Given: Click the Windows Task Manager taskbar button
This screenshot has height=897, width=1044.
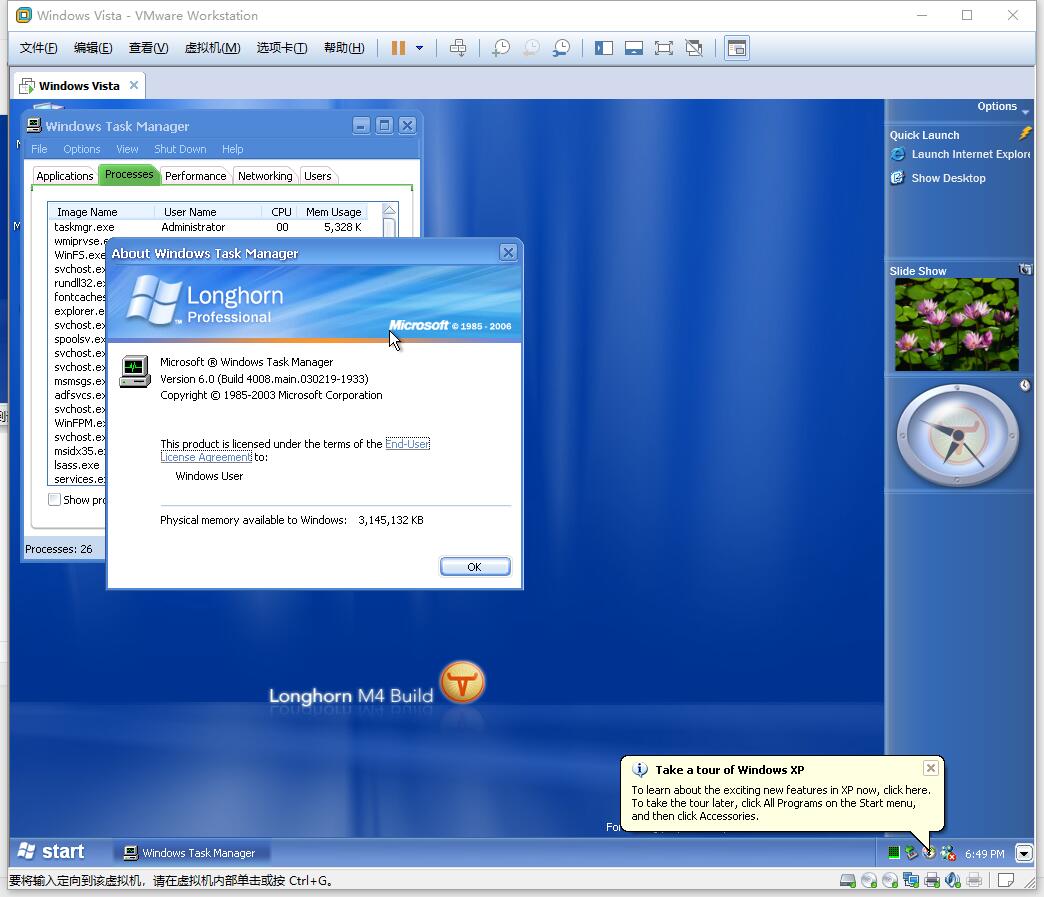Looking at the screenshot, I should pos(192,852).
